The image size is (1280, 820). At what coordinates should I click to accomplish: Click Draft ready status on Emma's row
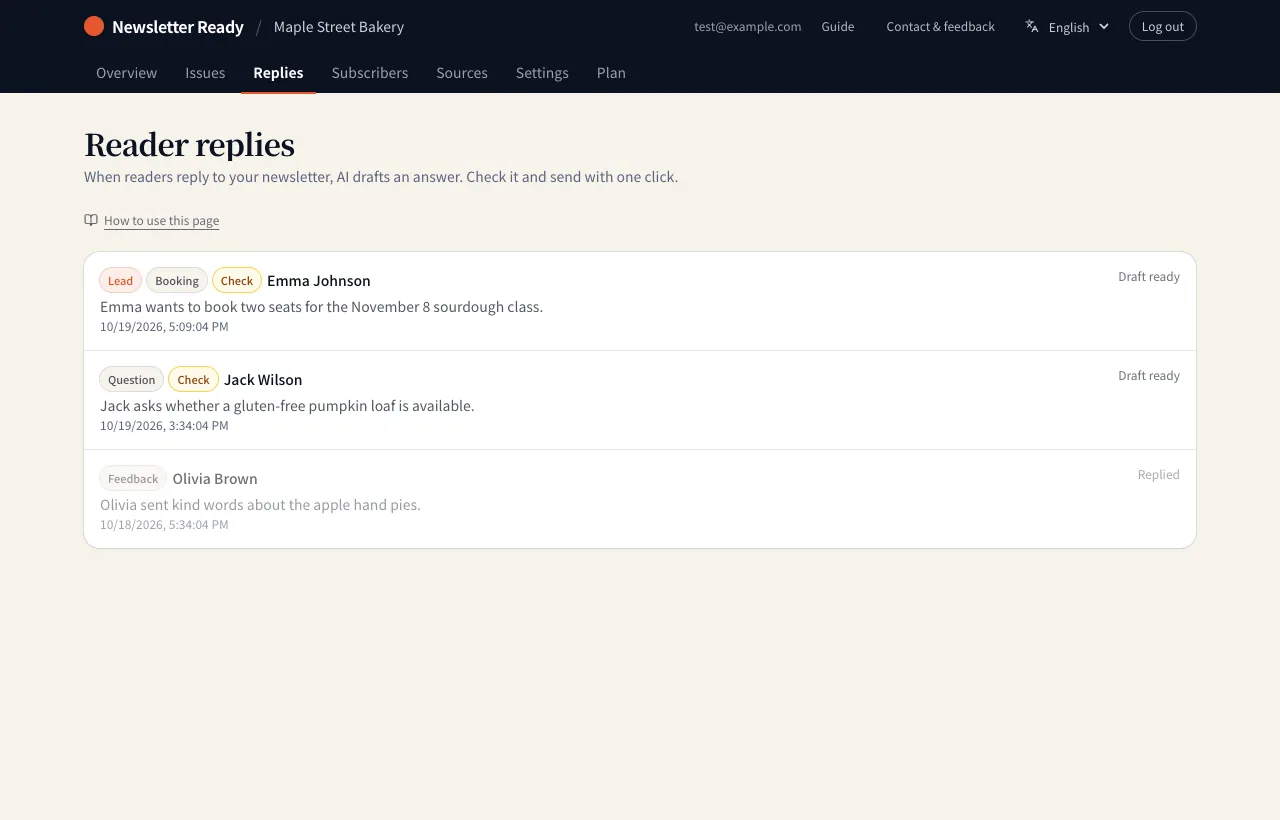1149,277
